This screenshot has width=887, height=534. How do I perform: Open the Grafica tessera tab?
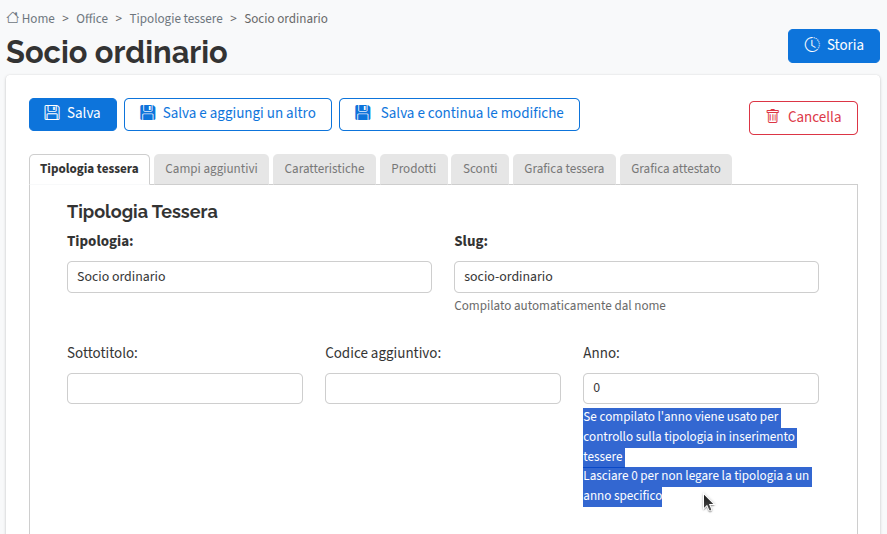tap(564, 169)
